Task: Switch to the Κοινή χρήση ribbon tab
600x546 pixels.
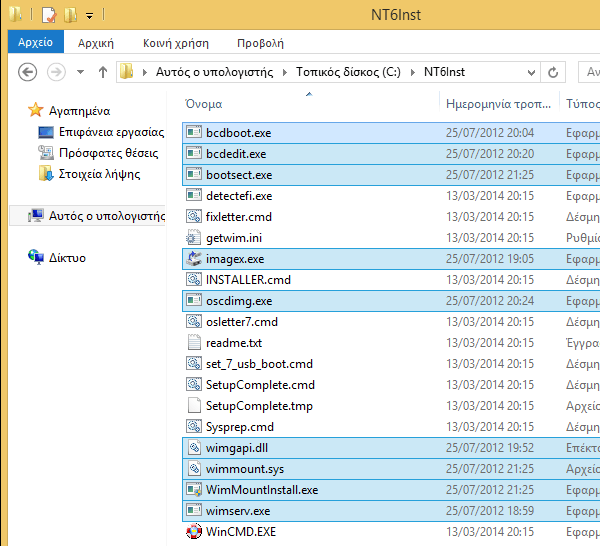Action: (x=176, y=43)
